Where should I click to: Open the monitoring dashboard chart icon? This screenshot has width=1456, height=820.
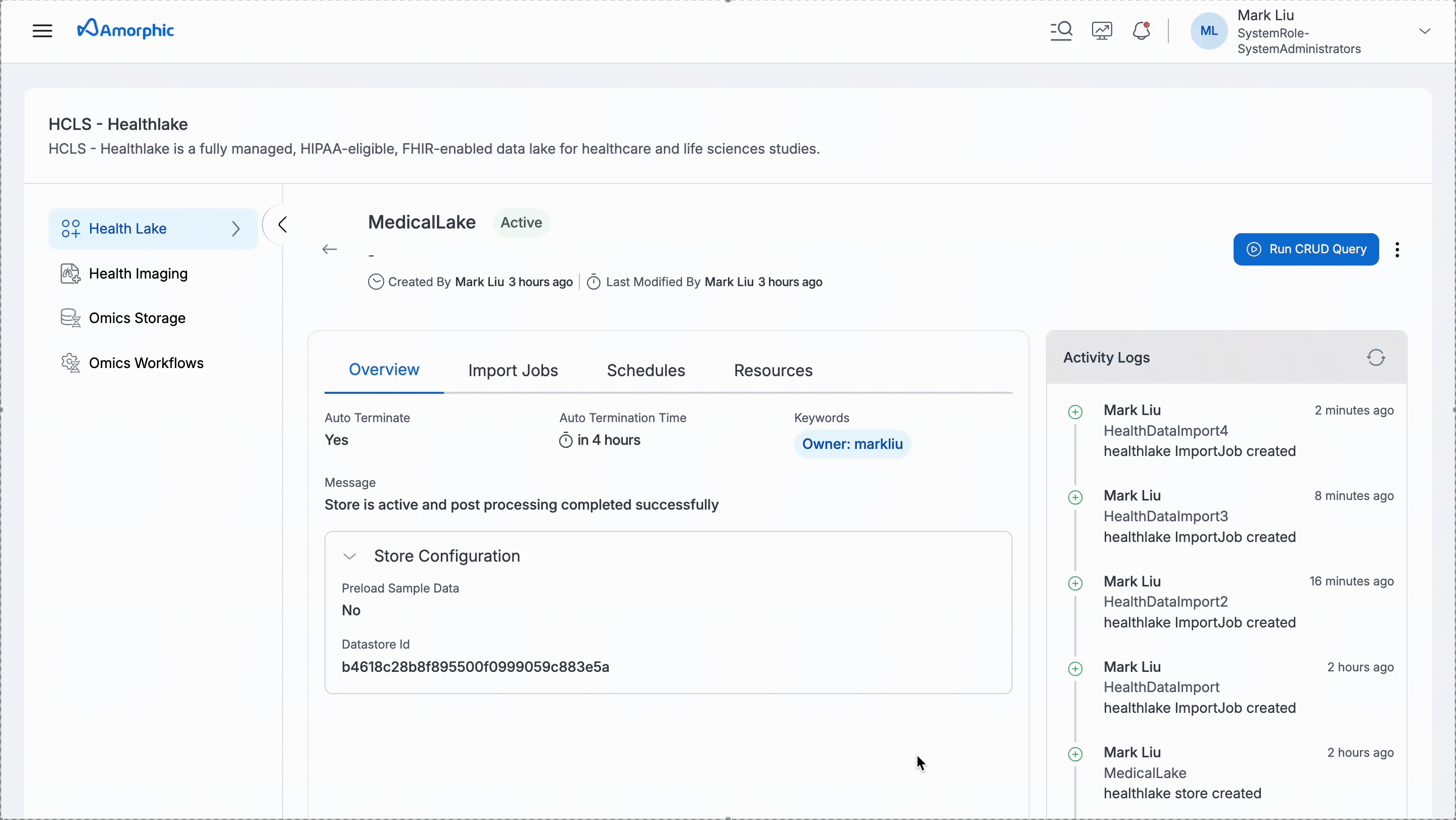(1102, 30)
